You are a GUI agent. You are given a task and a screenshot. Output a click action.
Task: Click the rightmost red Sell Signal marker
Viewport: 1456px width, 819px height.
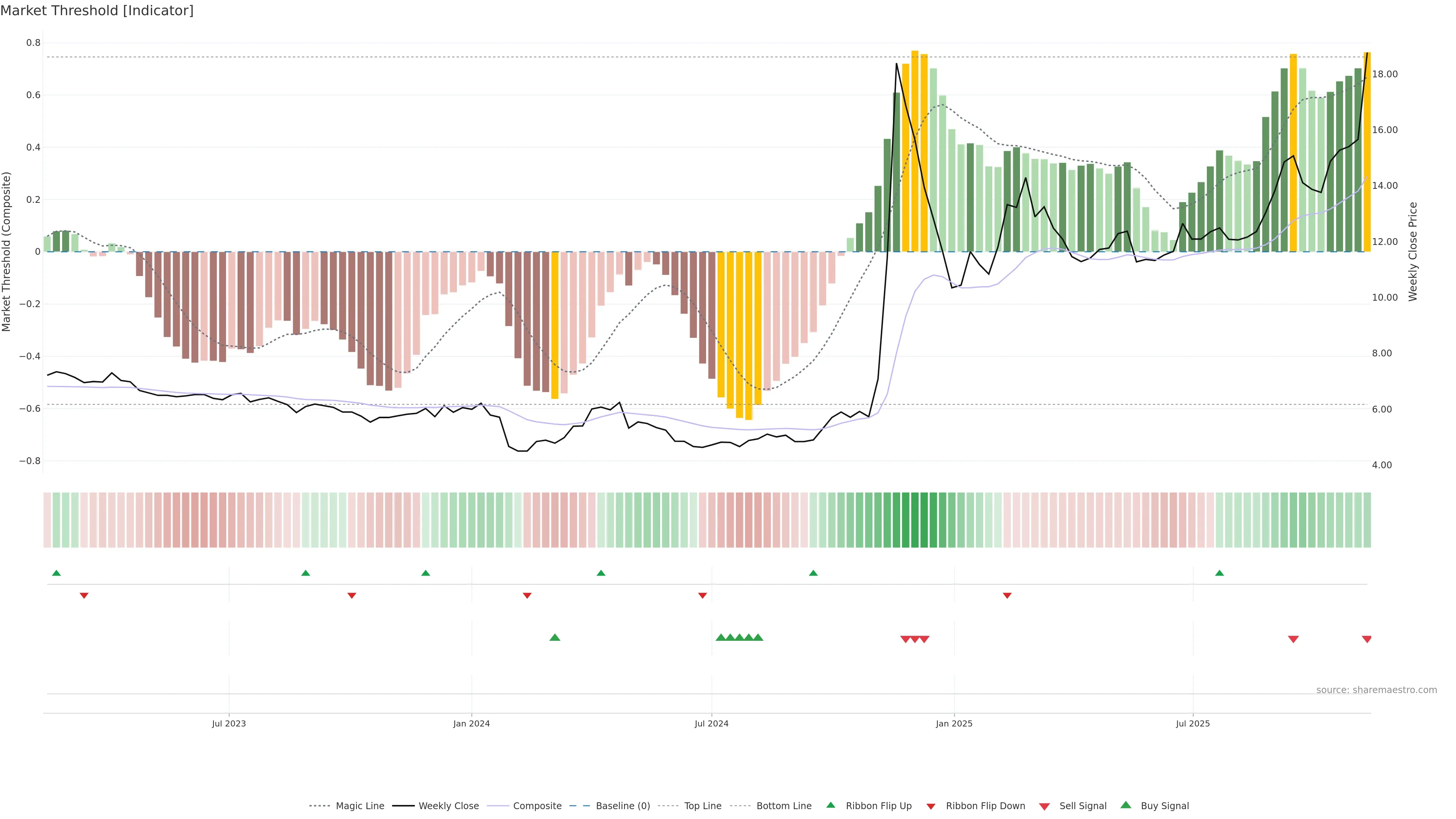point(1367,639)
